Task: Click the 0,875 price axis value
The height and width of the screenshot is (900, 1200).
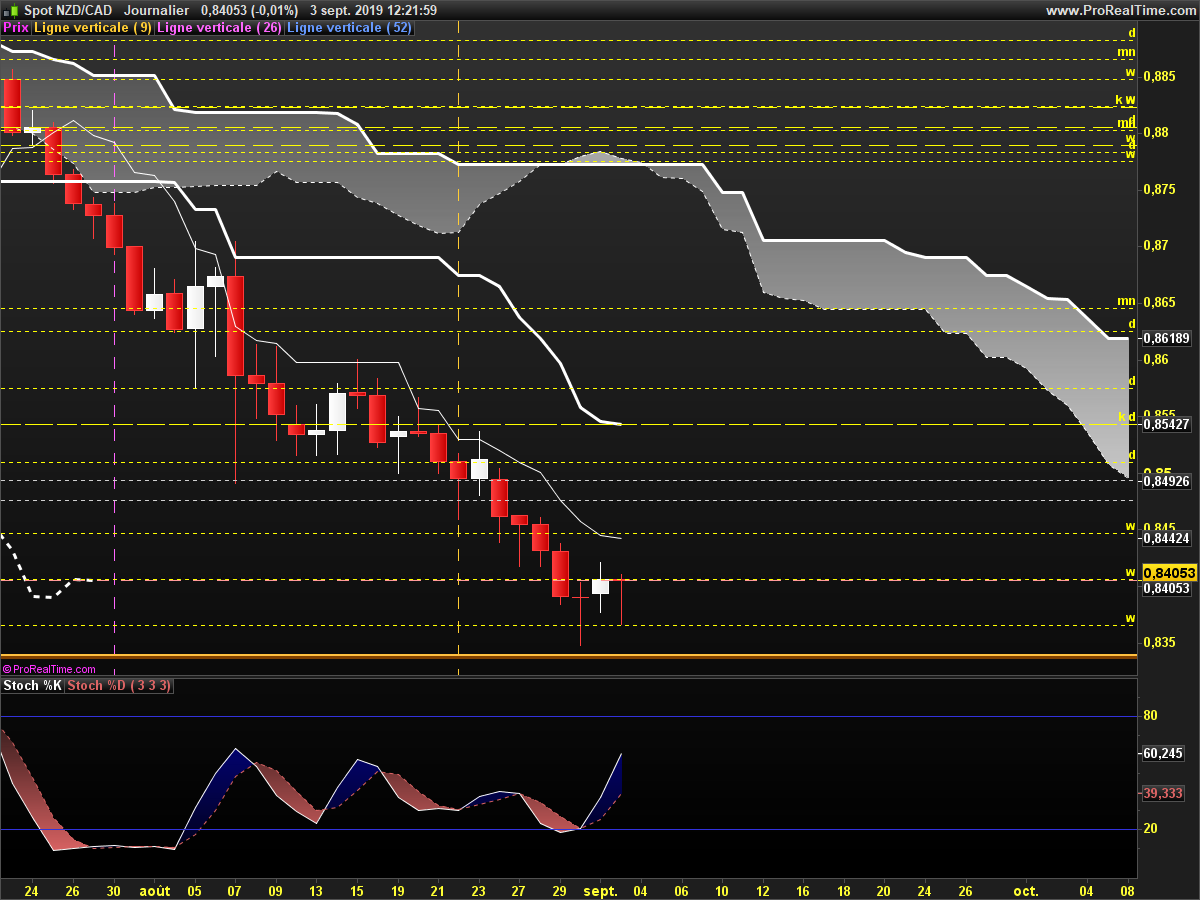Action: click(1158, 189)
